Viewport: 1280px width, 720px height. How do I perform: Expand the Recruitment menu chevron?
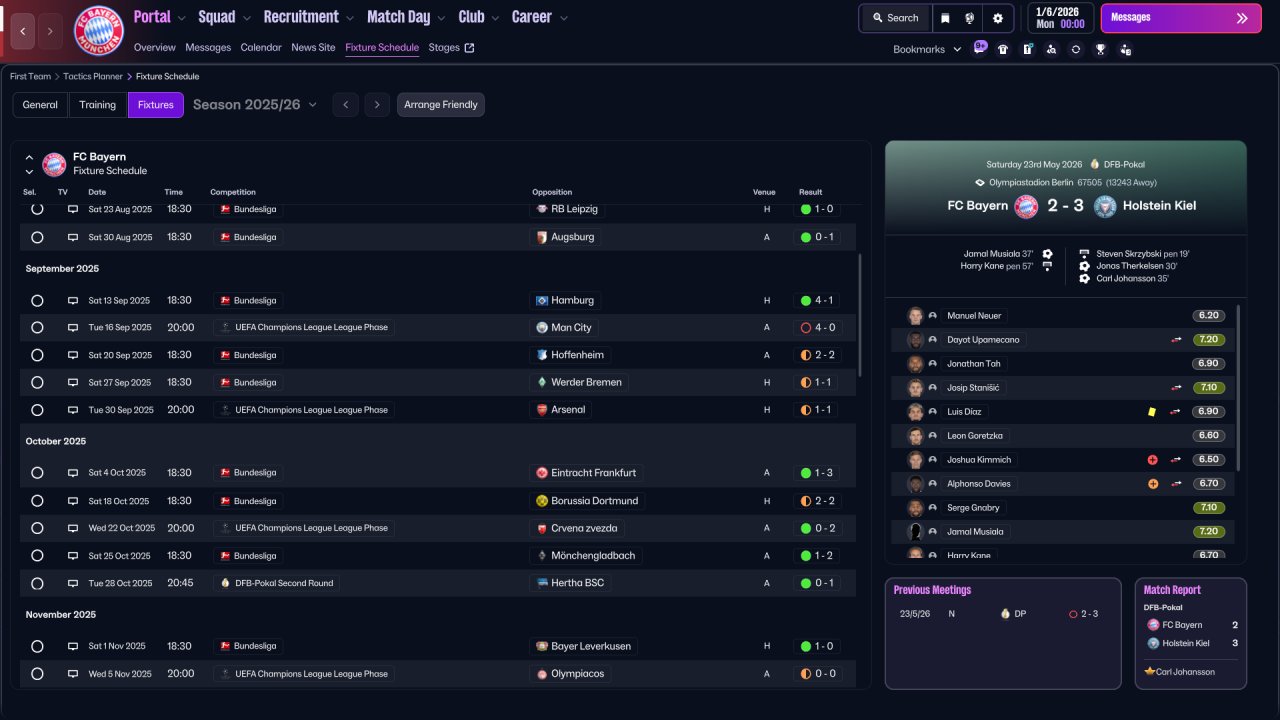(350, 18)
